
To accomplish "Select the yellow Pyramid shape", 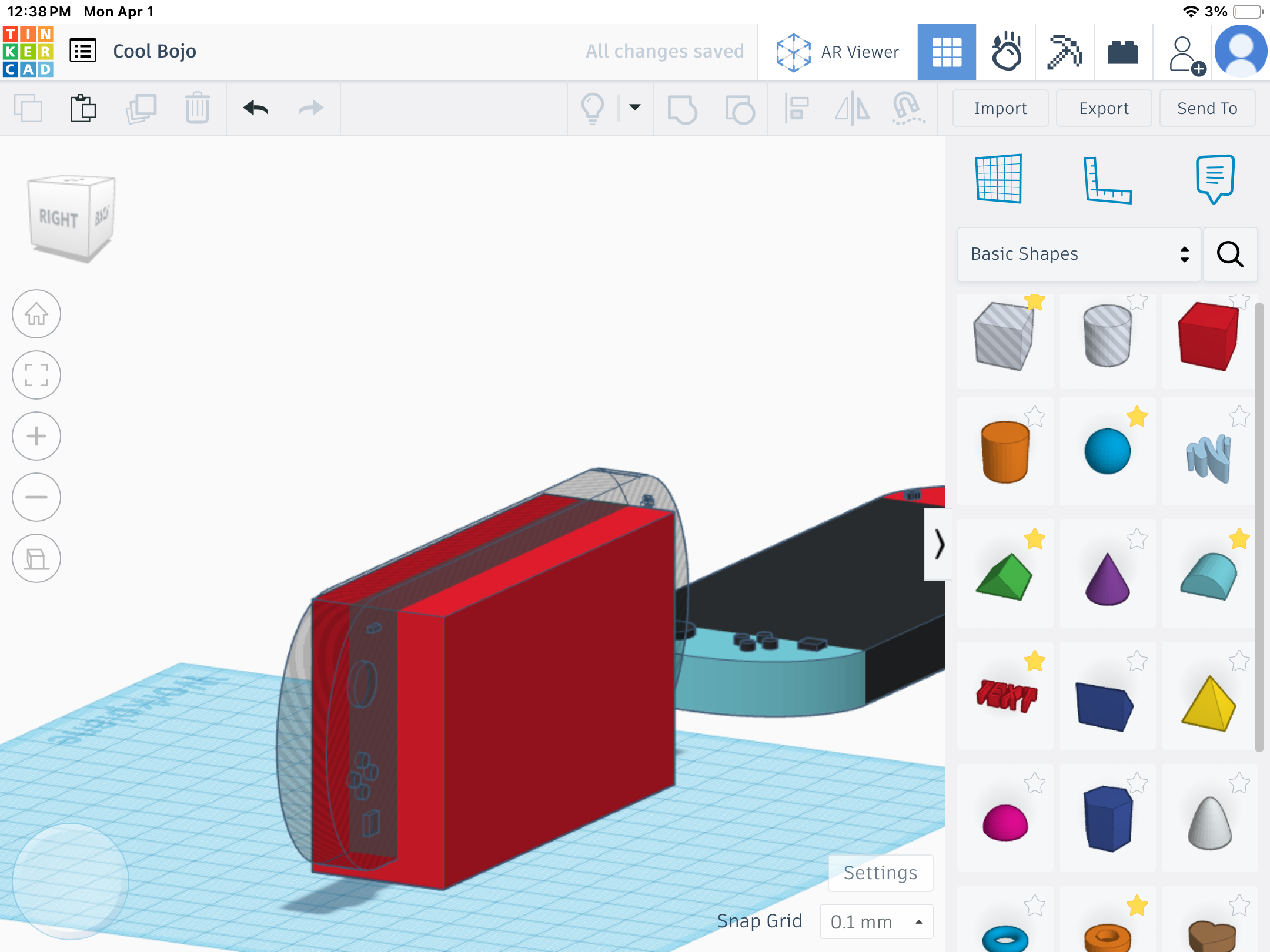I will pyautogui.click(x=1209, y=704).
